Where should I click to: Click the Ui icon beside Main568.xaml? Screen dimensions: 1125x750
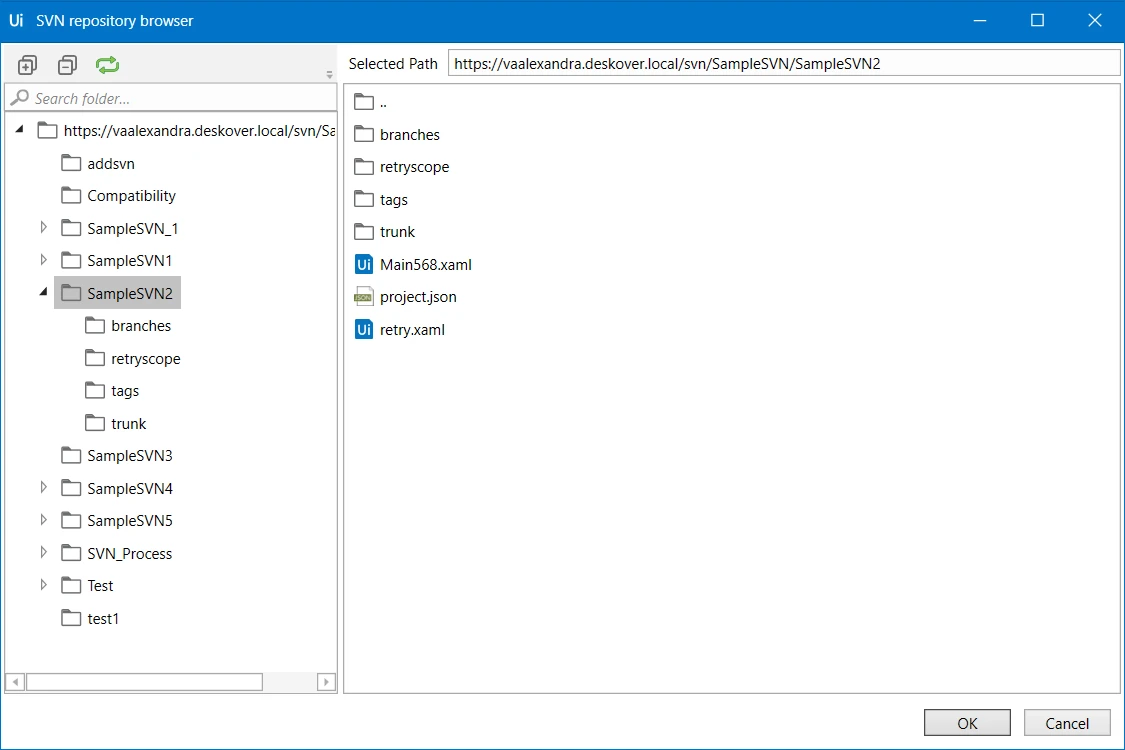tap(364, 264)
